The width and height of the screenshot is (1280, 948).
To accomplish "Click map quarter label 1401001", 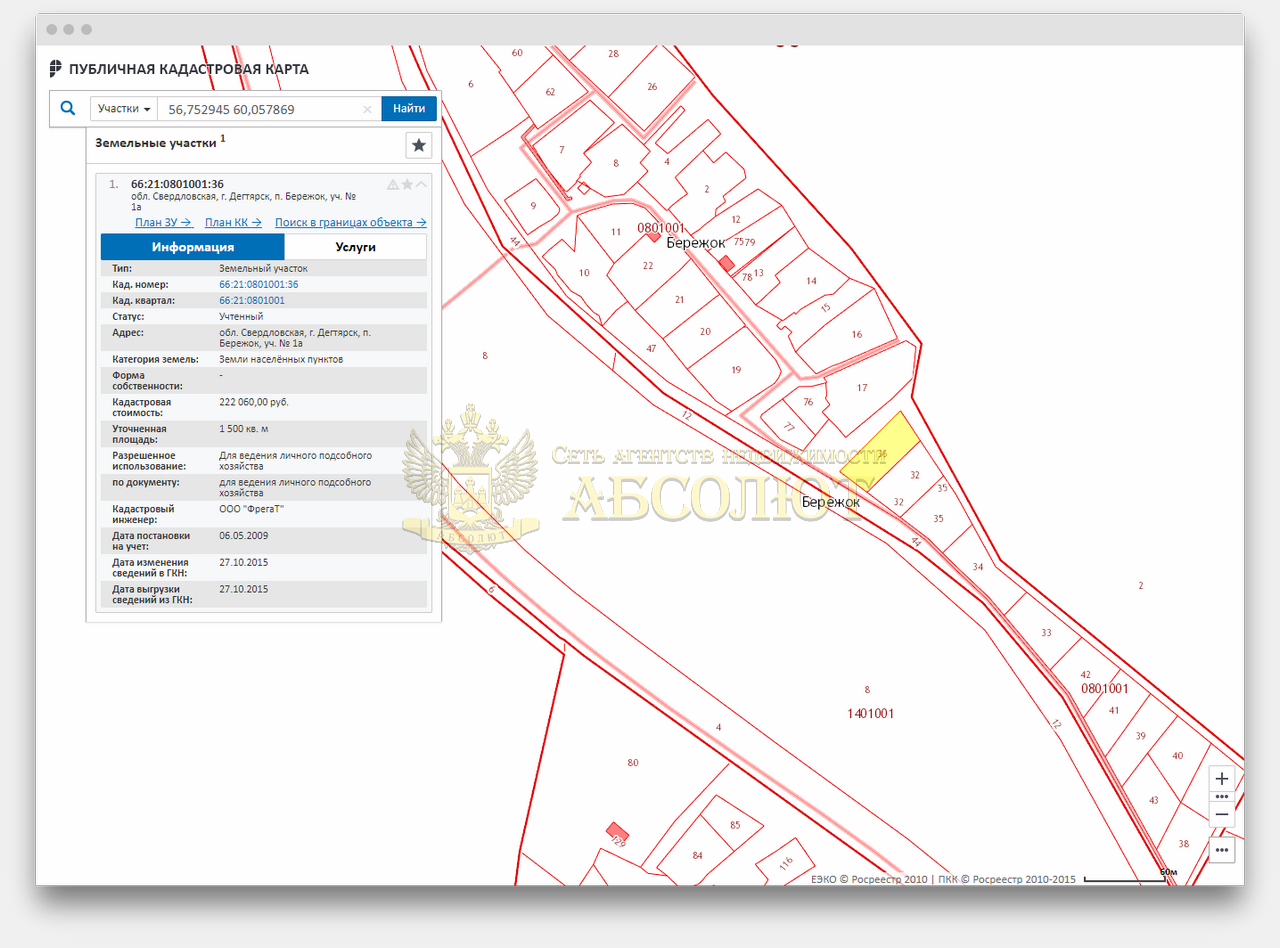I will click(x=870, y=714).
